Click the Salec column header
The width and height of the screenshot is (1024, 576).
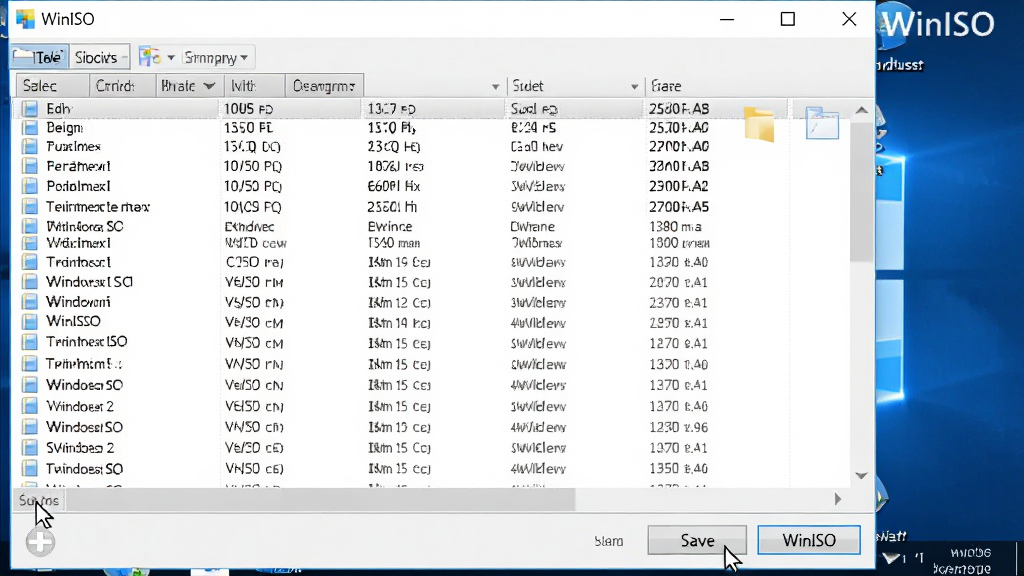point(52,86)
